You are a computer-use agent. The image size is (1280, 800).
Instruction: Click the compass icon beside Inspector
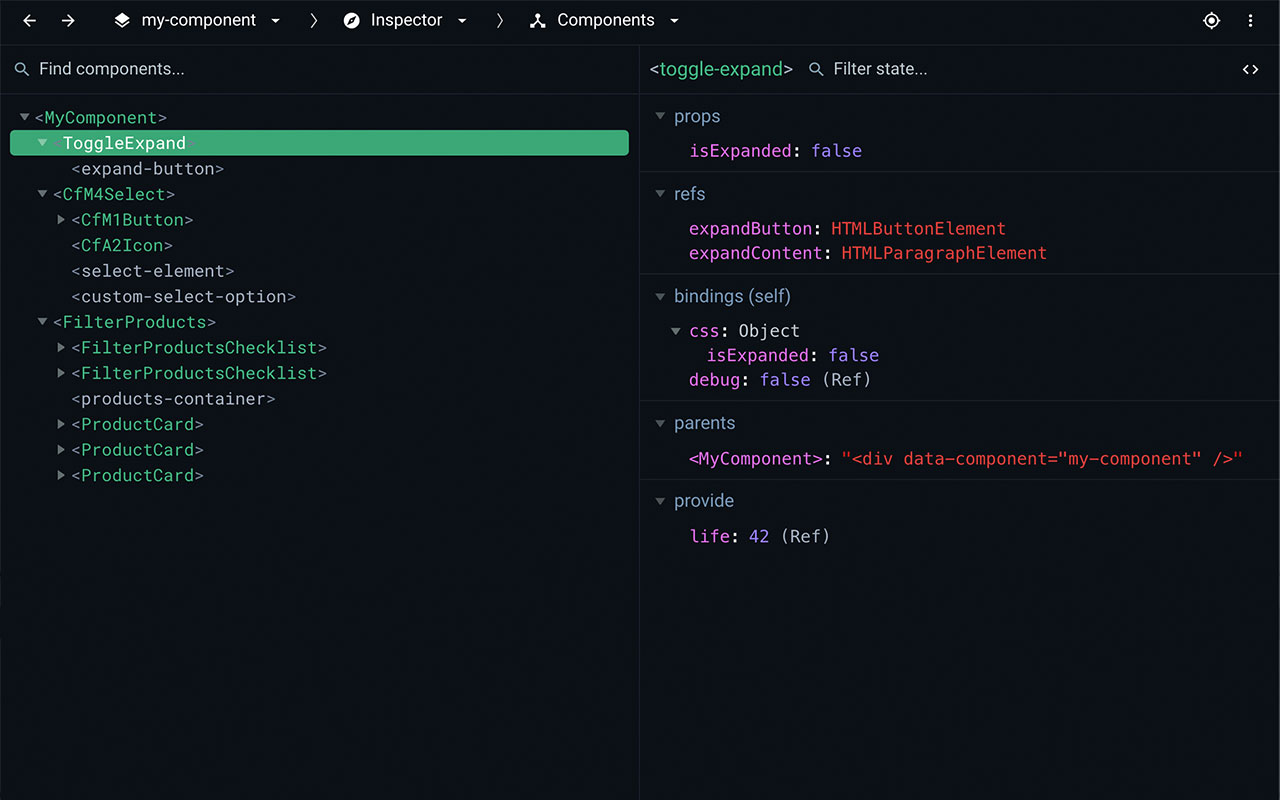351,20
